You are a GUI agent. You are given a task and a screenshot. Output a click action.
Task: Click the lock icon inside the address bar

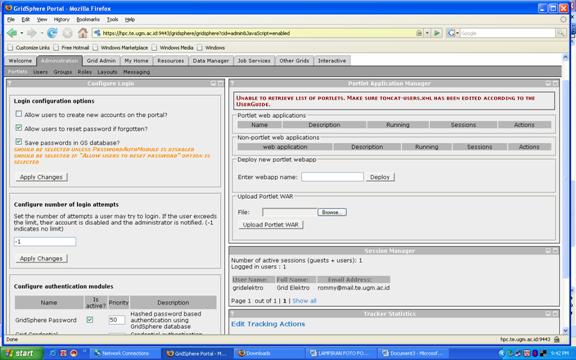tap(419, 33)
